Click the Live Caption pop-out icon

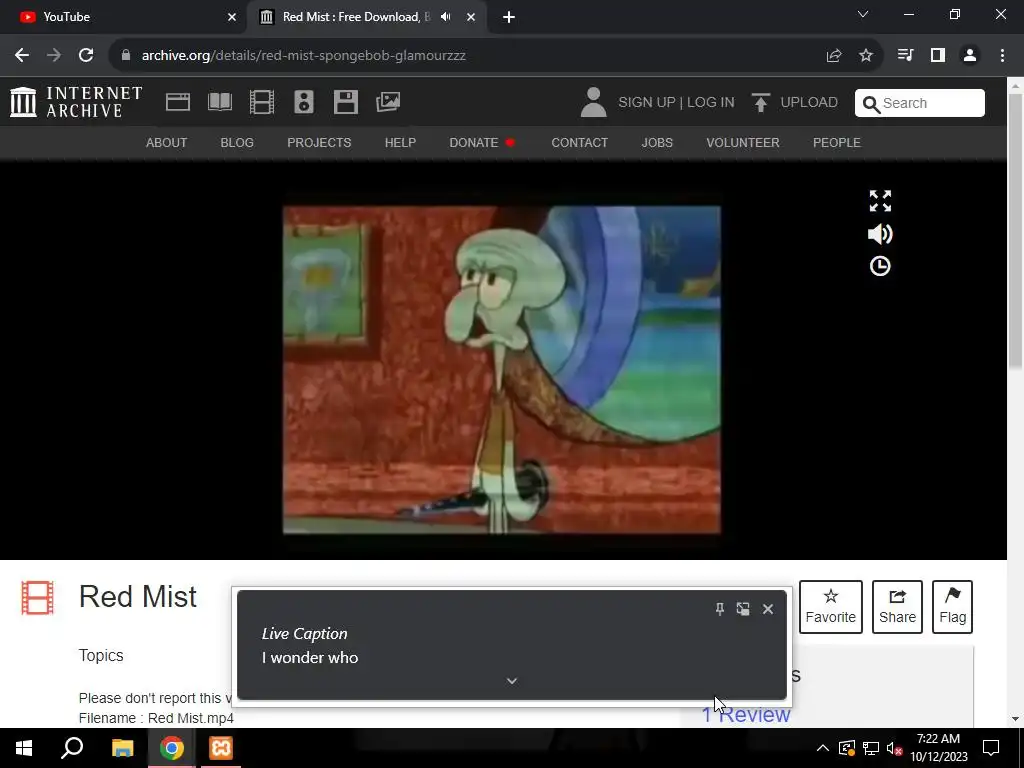pyautogui.click(x=743, y=609)
